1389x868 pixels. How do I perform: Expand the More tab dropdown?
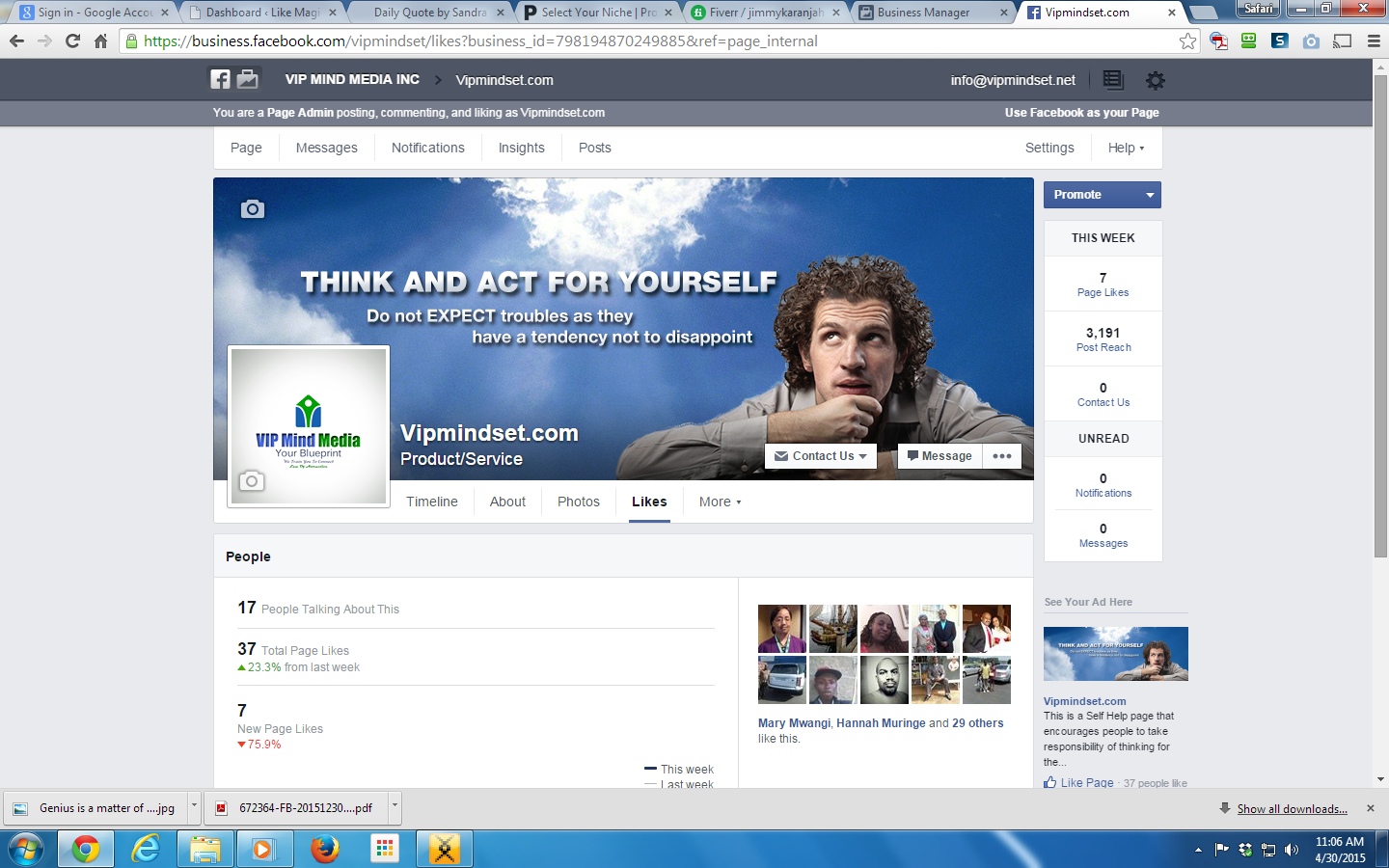[720, 502]
